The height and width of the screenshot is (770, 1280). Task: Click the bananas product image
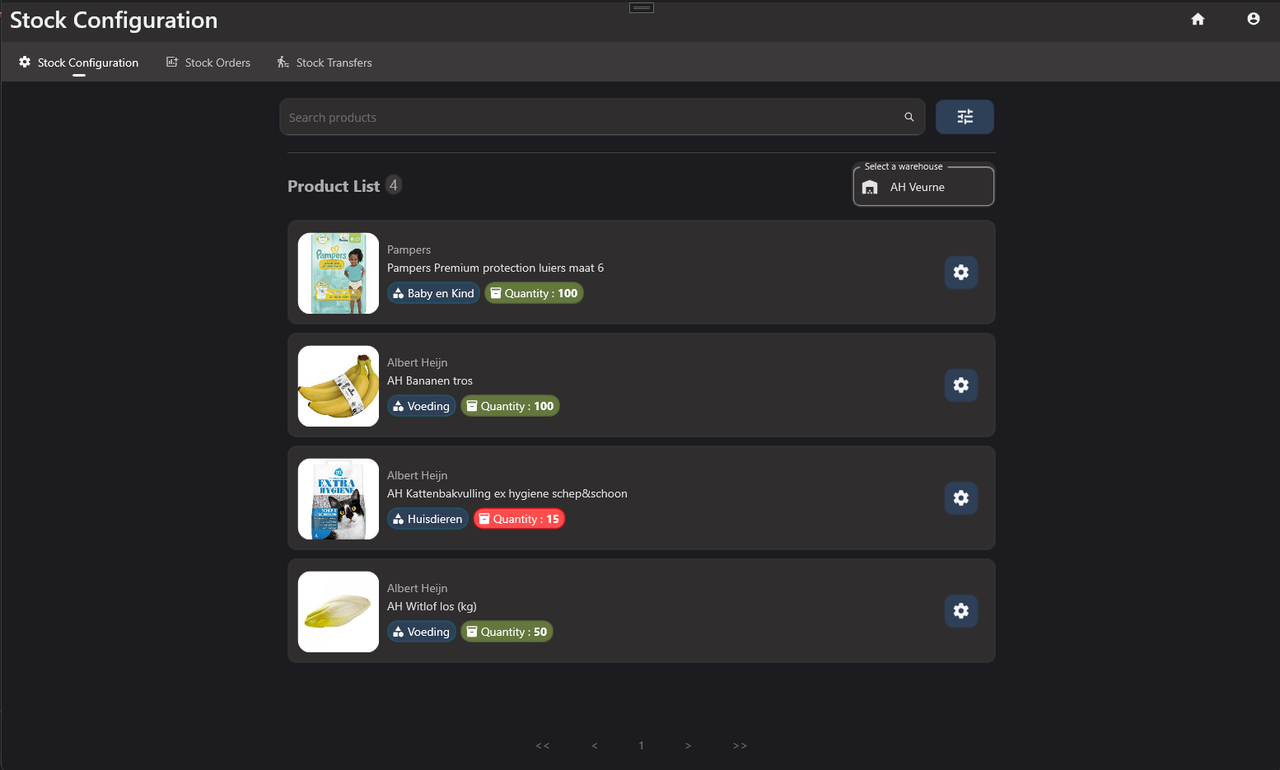pos(338,386)
